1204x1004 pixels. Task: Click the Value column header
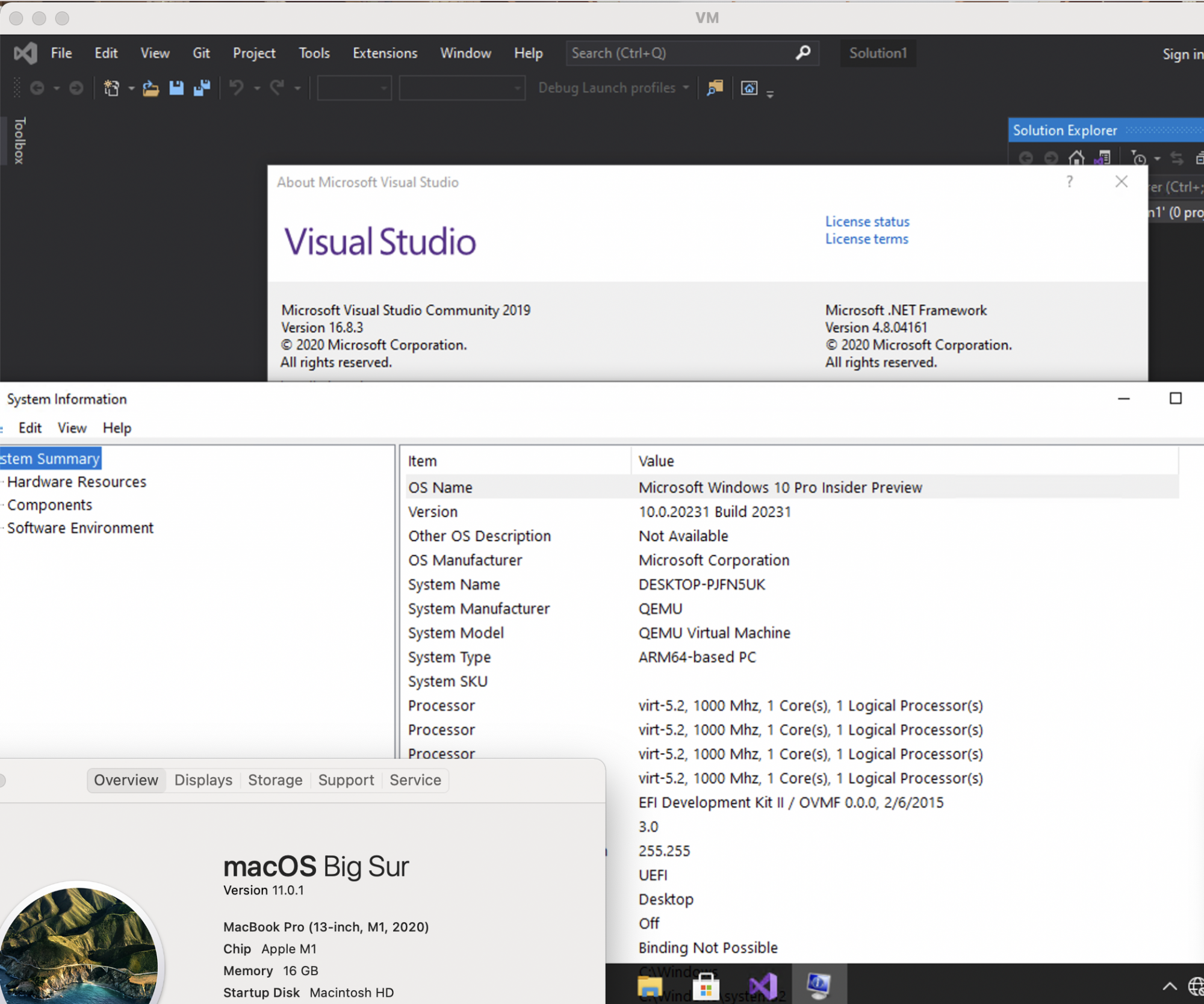(905, 461)
